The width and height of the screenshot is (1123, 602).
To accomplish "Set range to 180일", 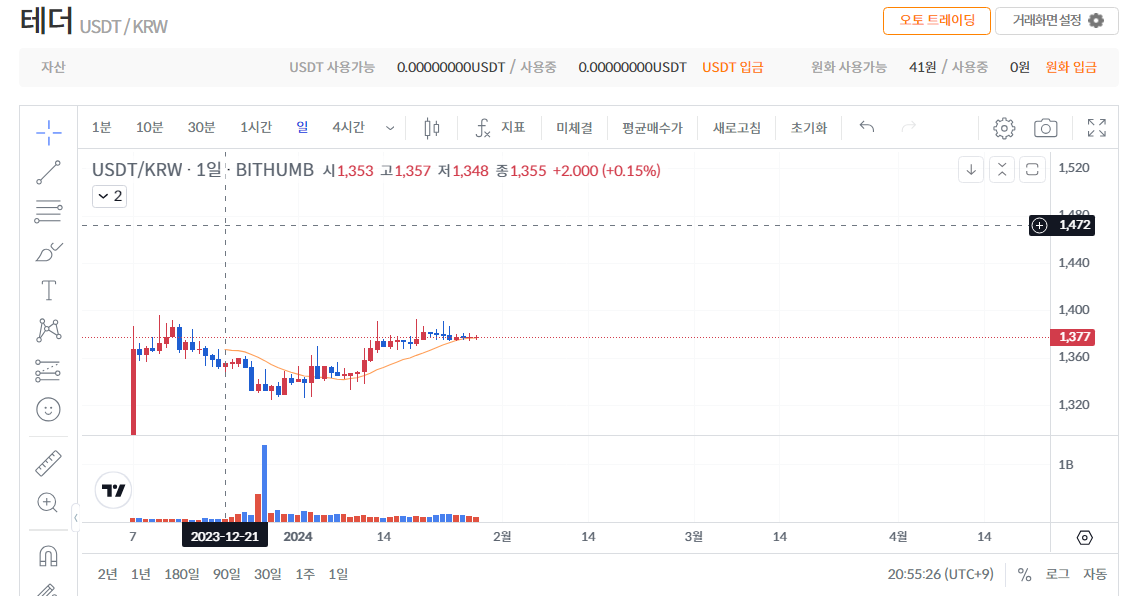I will (182, 574).
